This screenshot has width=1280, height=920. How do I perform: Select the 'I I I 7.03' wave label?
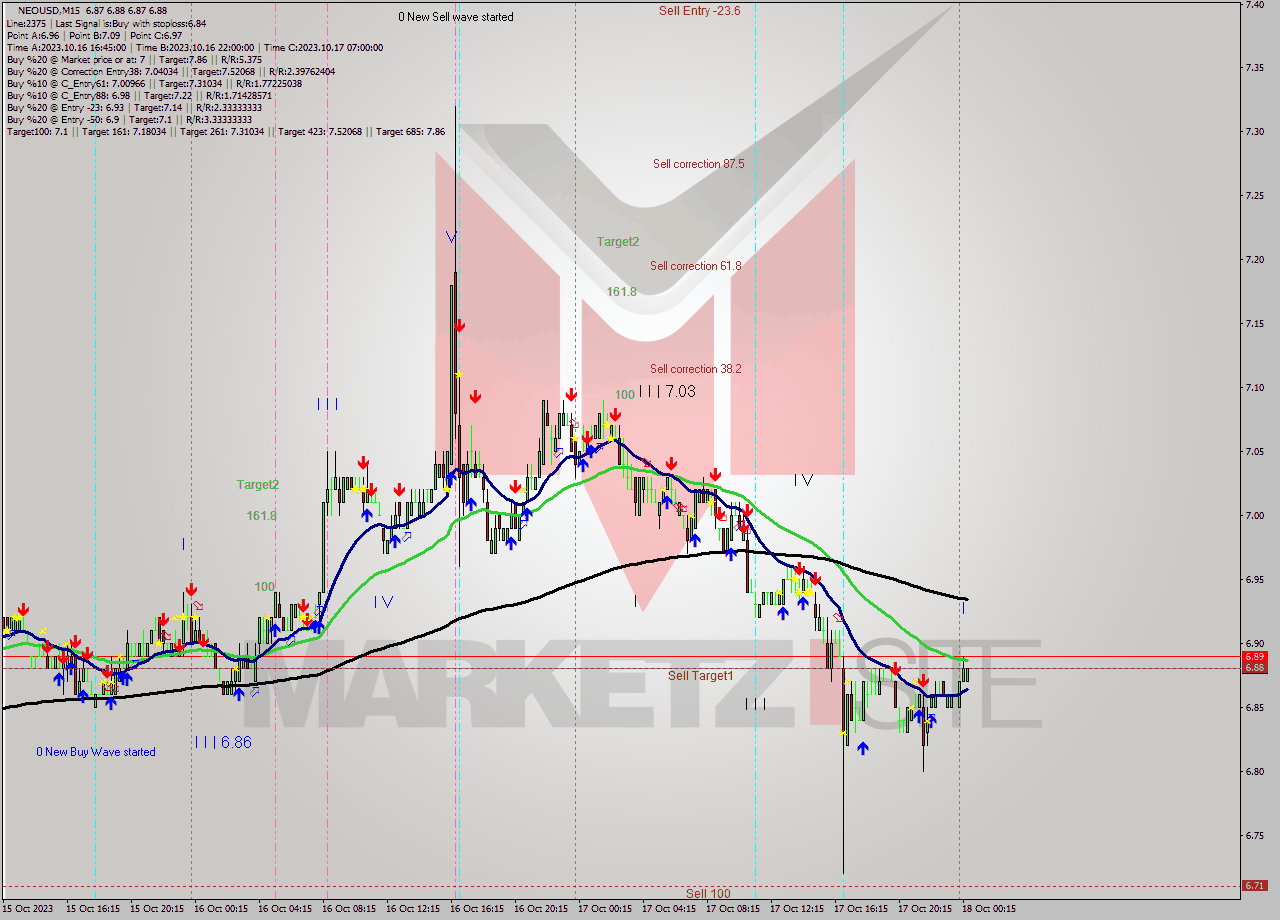point(667,392)
